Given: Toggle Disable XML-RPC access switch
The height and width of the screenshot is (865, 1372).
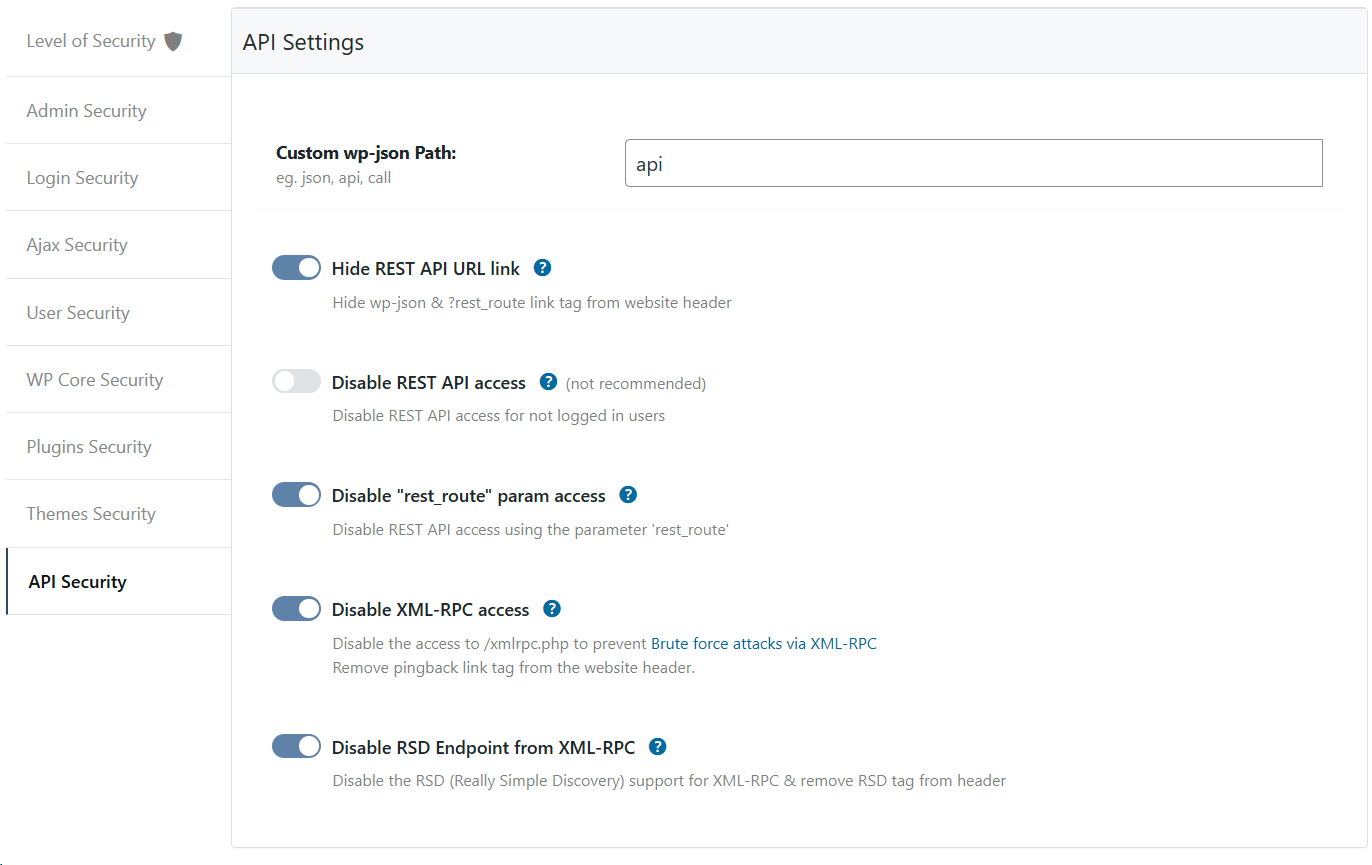Looking at the screenshot, I should tap(296, 609).
